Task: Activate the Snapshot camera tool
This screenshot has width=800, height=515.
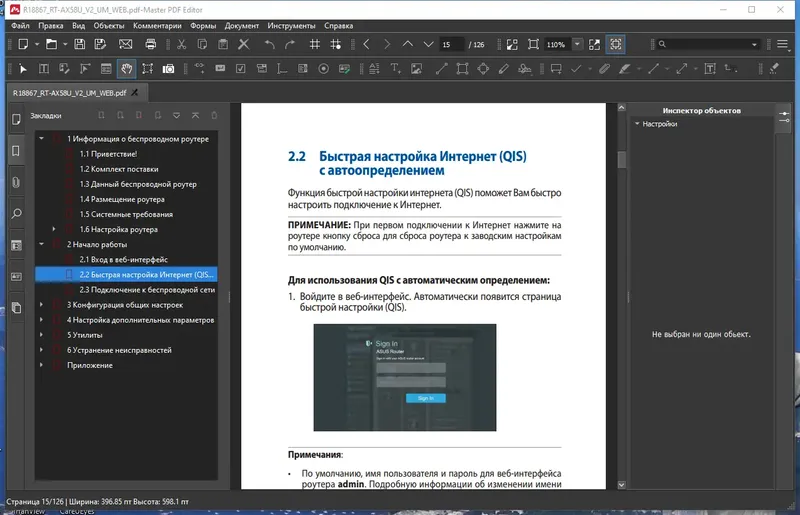Action: click(169, 68)
